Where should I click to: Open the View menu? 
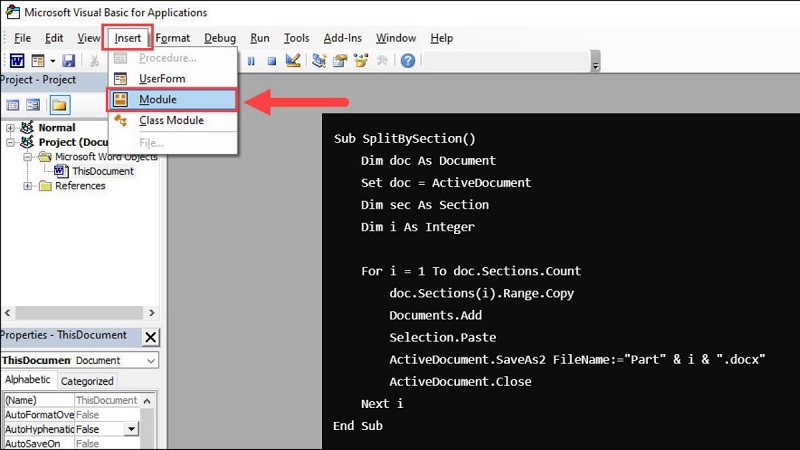pyautogui.click(x=89, y=38)
